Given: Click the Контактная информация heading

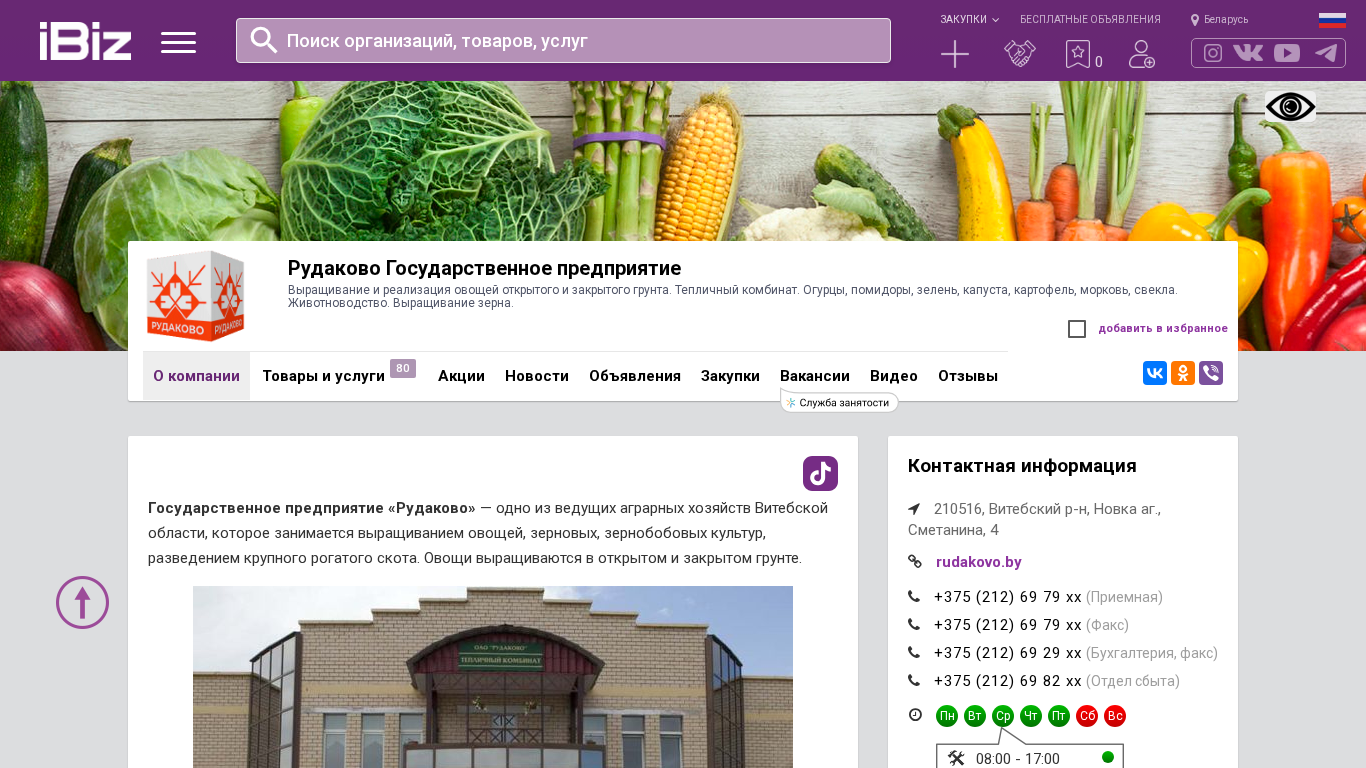Looking at the screenshot, I should [1022, 466].
